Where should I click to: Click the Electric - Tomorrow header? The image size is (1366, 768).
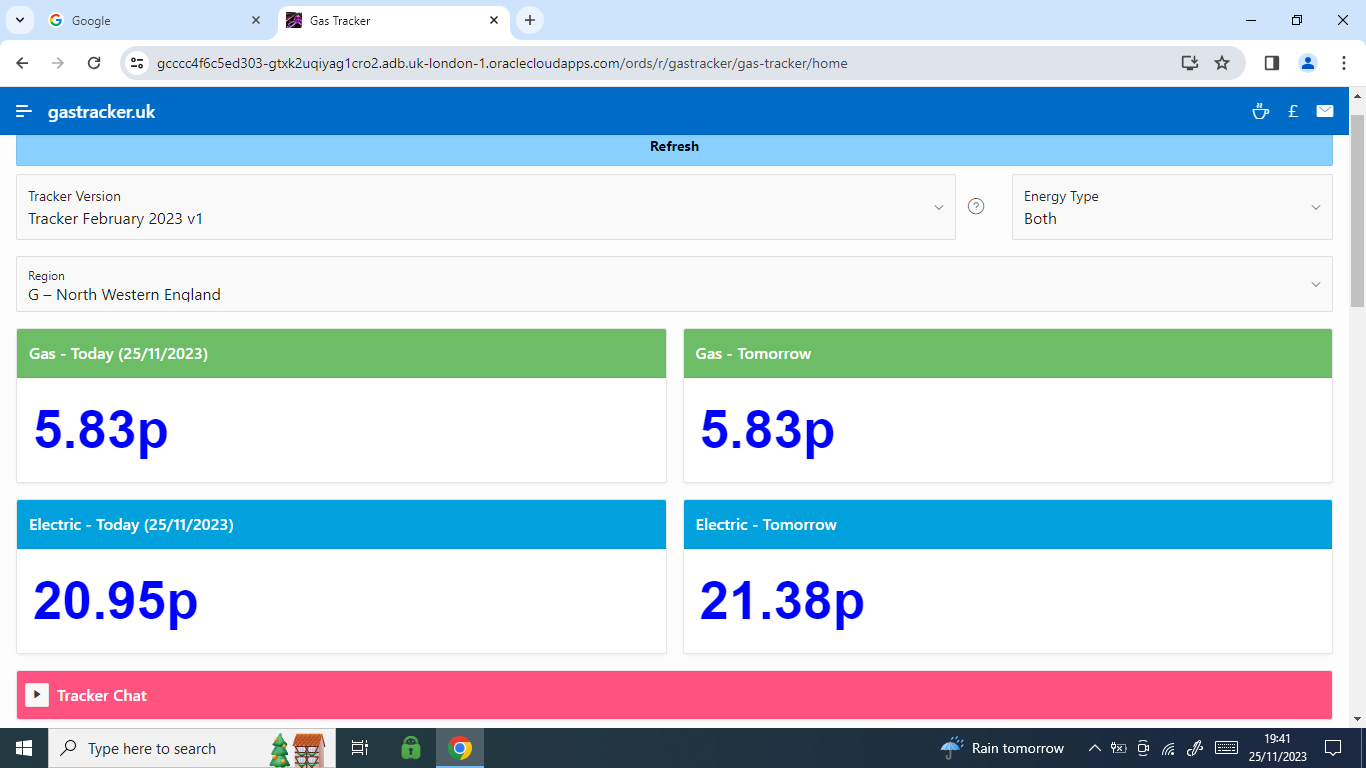(1008, 525)
